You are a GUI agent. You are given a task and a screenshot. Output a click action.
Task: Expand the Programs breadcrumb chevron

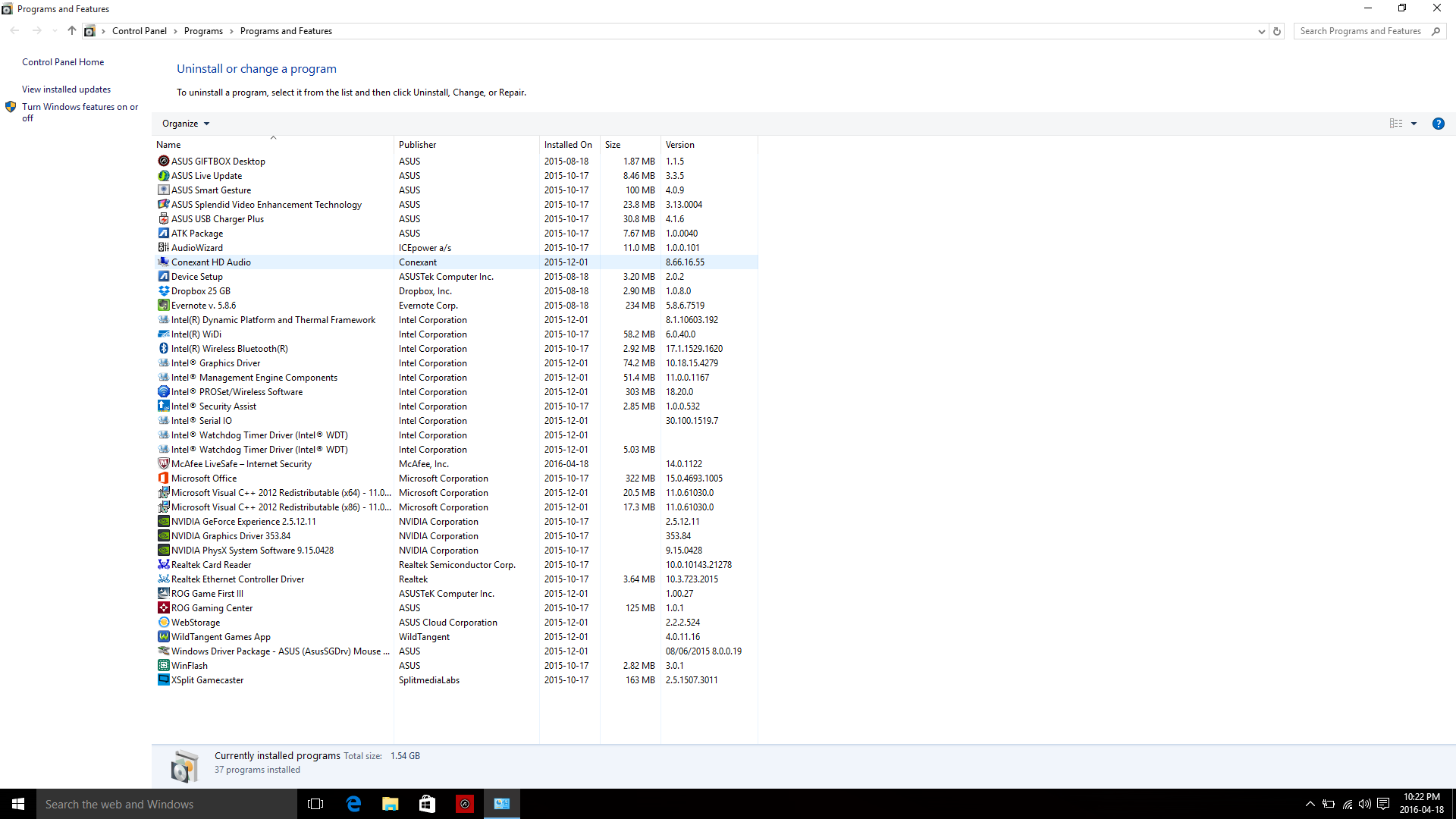(x=231, y=31)
